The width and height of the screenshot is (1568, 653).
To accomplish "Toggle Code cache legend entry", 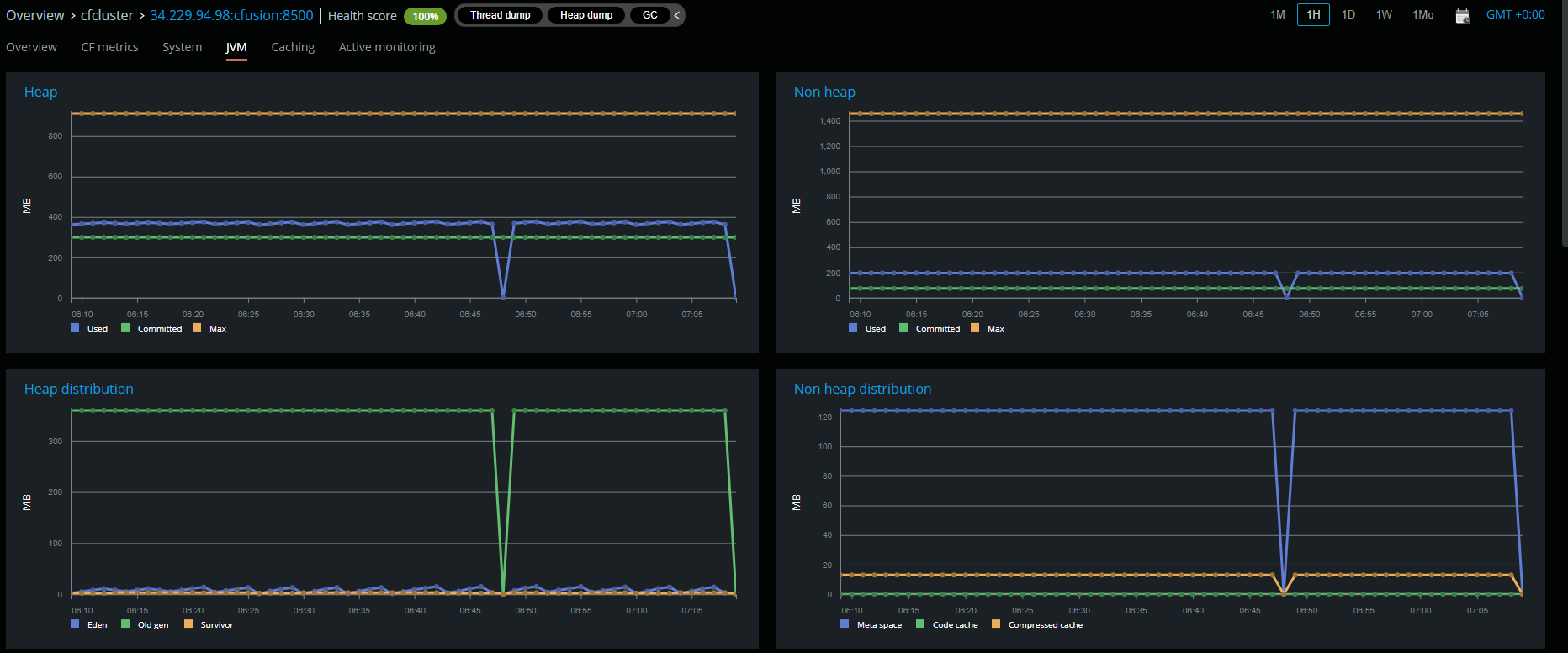I will 947,624.
